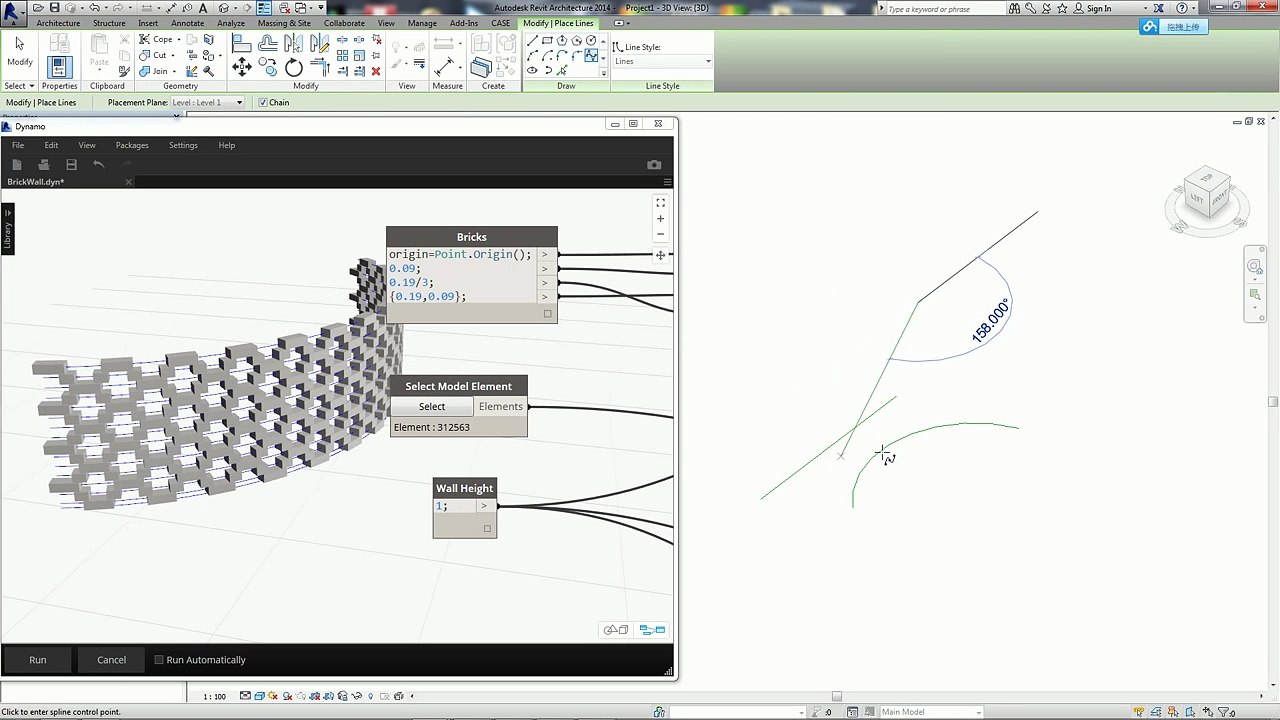The height and width of the screenshot is (720, 1280).
Task: Toggle Bricks node preview checkbox
Action: coord(547,314)
